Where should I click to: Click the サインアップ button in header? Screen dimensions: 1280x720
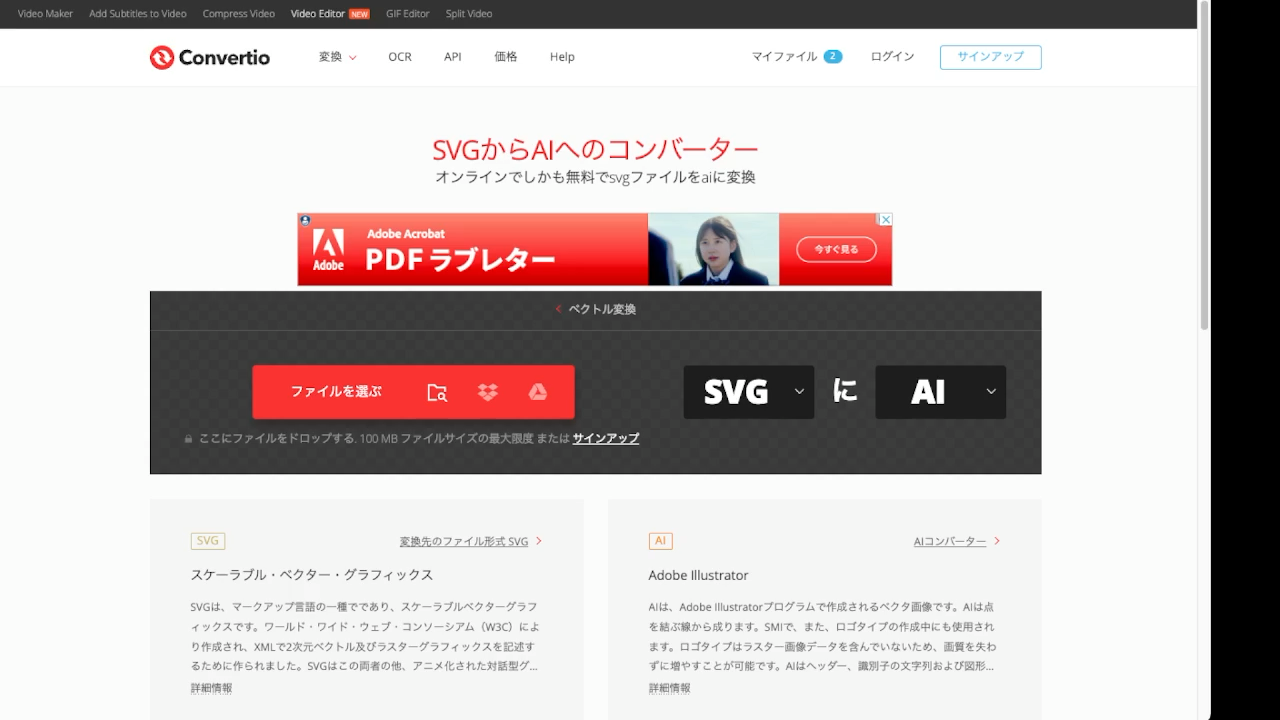click(x=990, y=57)
